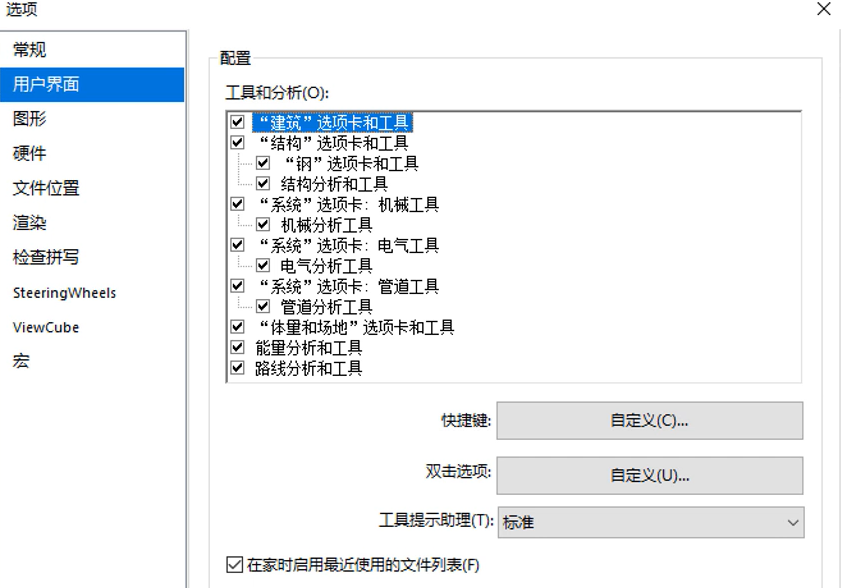The width and height of the screenshot is (841, 588).
Task: Click 自定义(U) button for 双击选项
Action: [x=650, y=475]
